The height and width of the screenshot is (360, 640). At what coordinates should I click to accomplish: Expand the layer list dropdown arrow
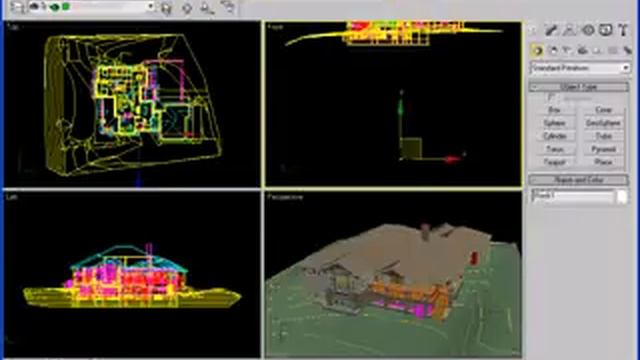tap(150, 7)
